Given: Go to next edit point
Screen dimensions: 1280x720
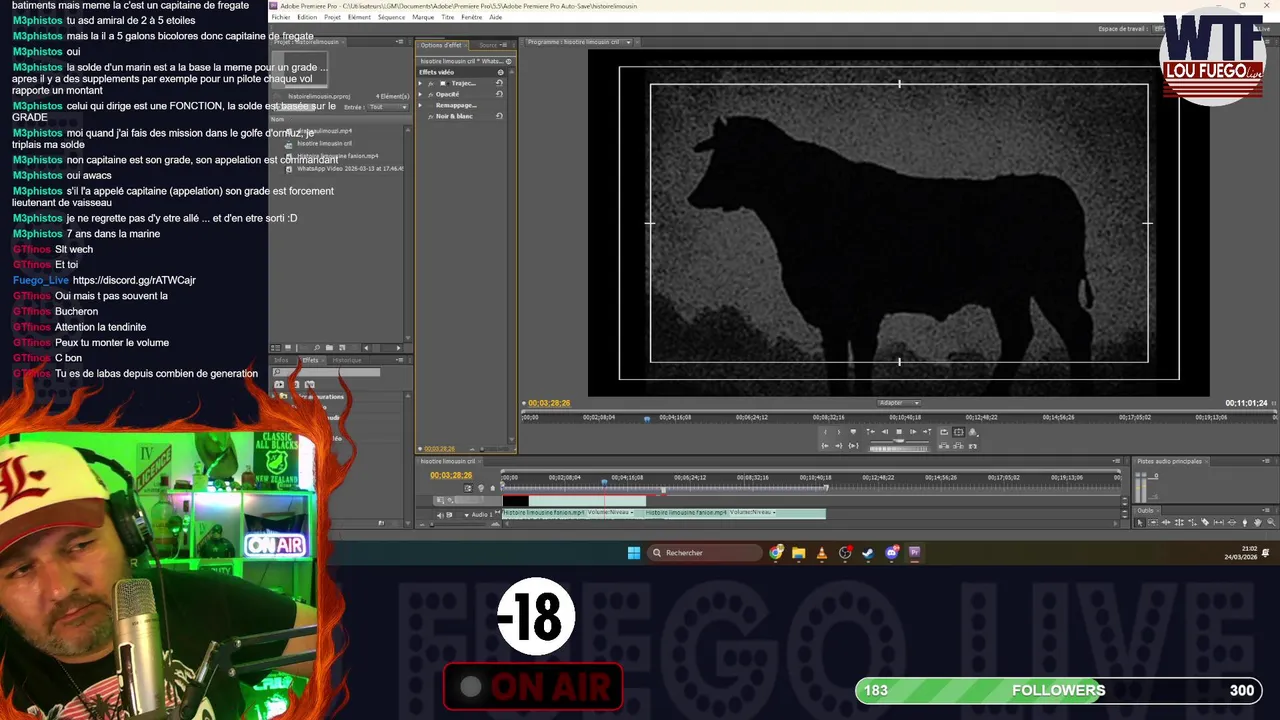Looking at the screenshot, I should [927, 432].
